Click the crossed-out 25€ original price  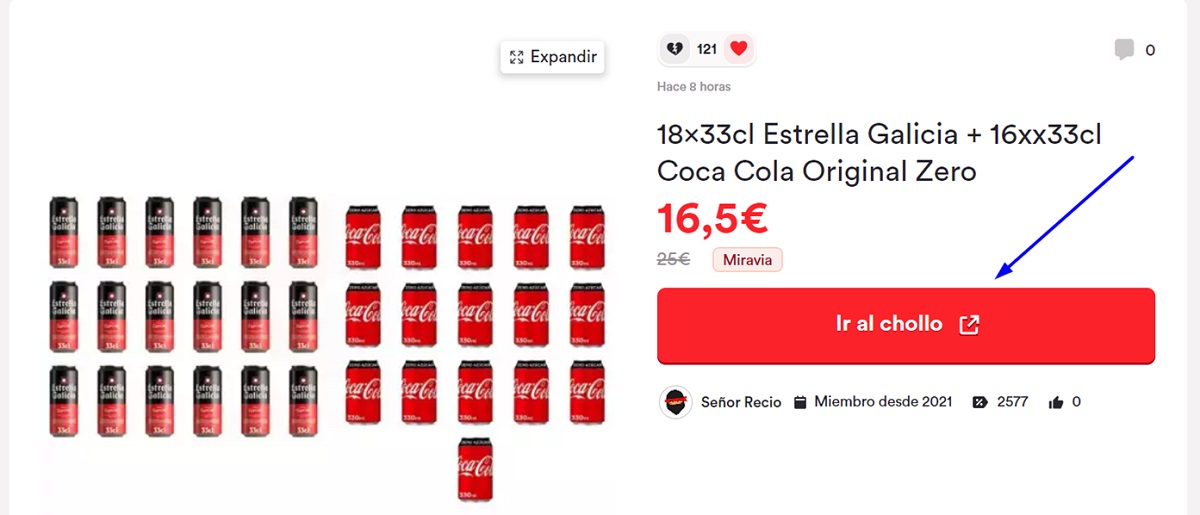point(673,260)
